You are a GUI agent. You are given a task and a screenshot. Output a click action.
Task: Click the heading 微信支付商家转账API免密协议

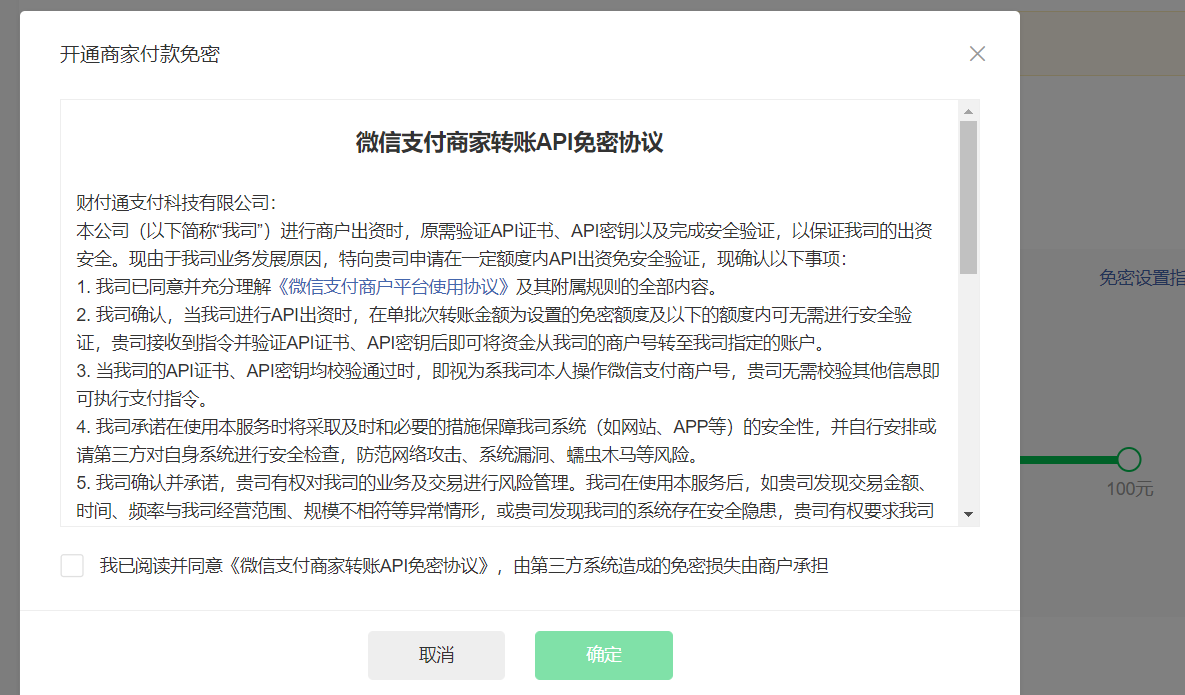pos(509,143)
